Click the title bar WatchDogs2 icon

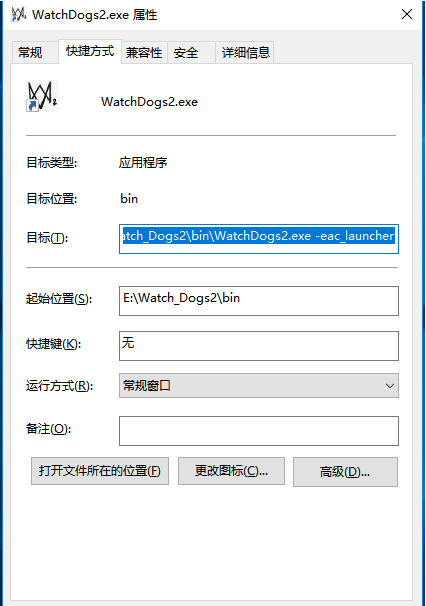[18, 15]
